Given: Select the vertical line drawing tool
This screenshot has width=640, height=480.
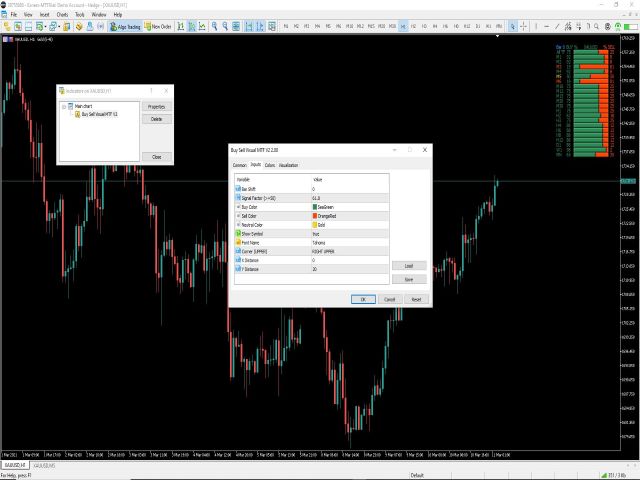Looking at the screenshot, I should click(536, 27).
